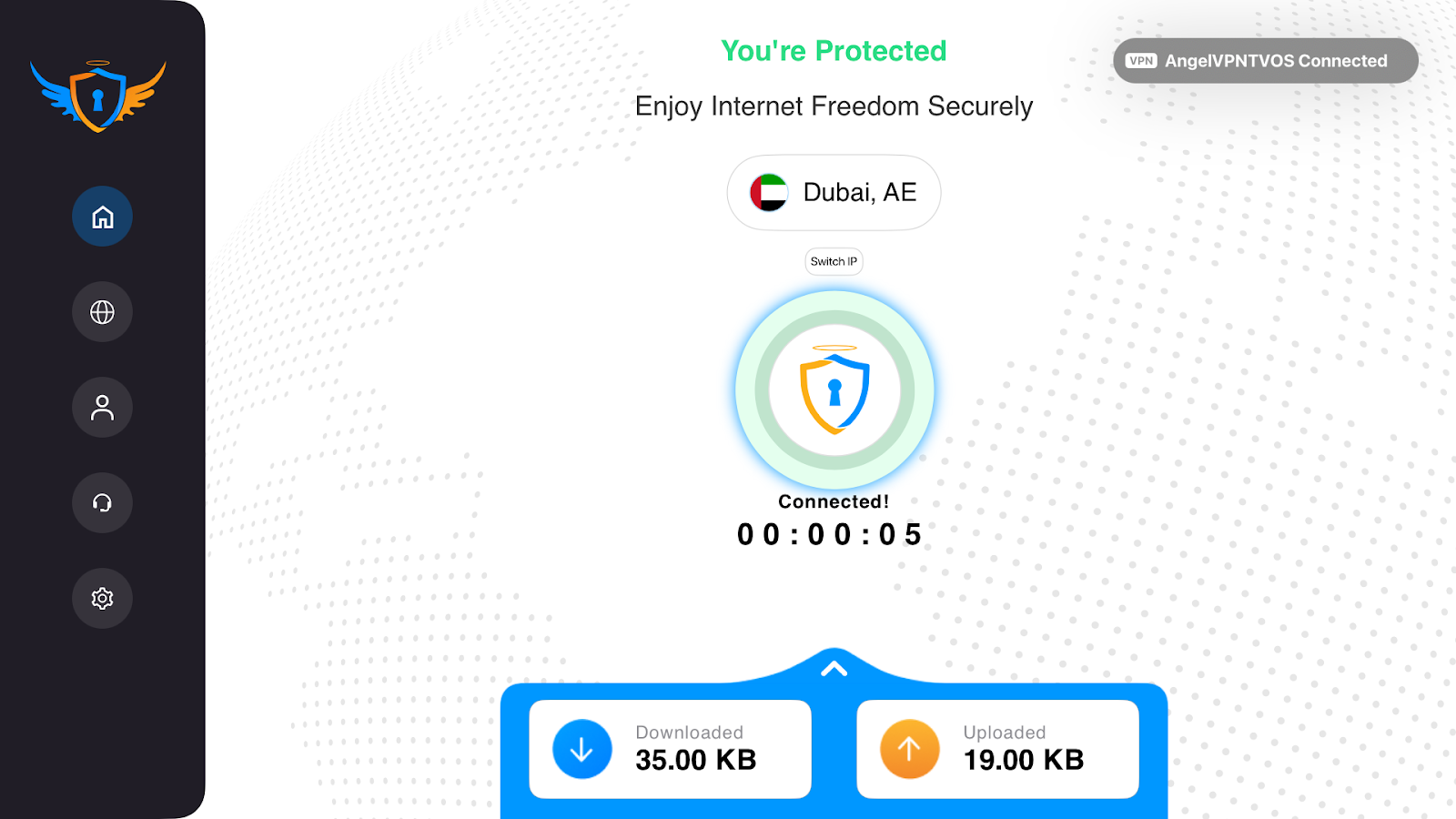This screenshot has width=1456, height=819.
Task: Open the user account profile icon
Action: (x=102, y=408)
